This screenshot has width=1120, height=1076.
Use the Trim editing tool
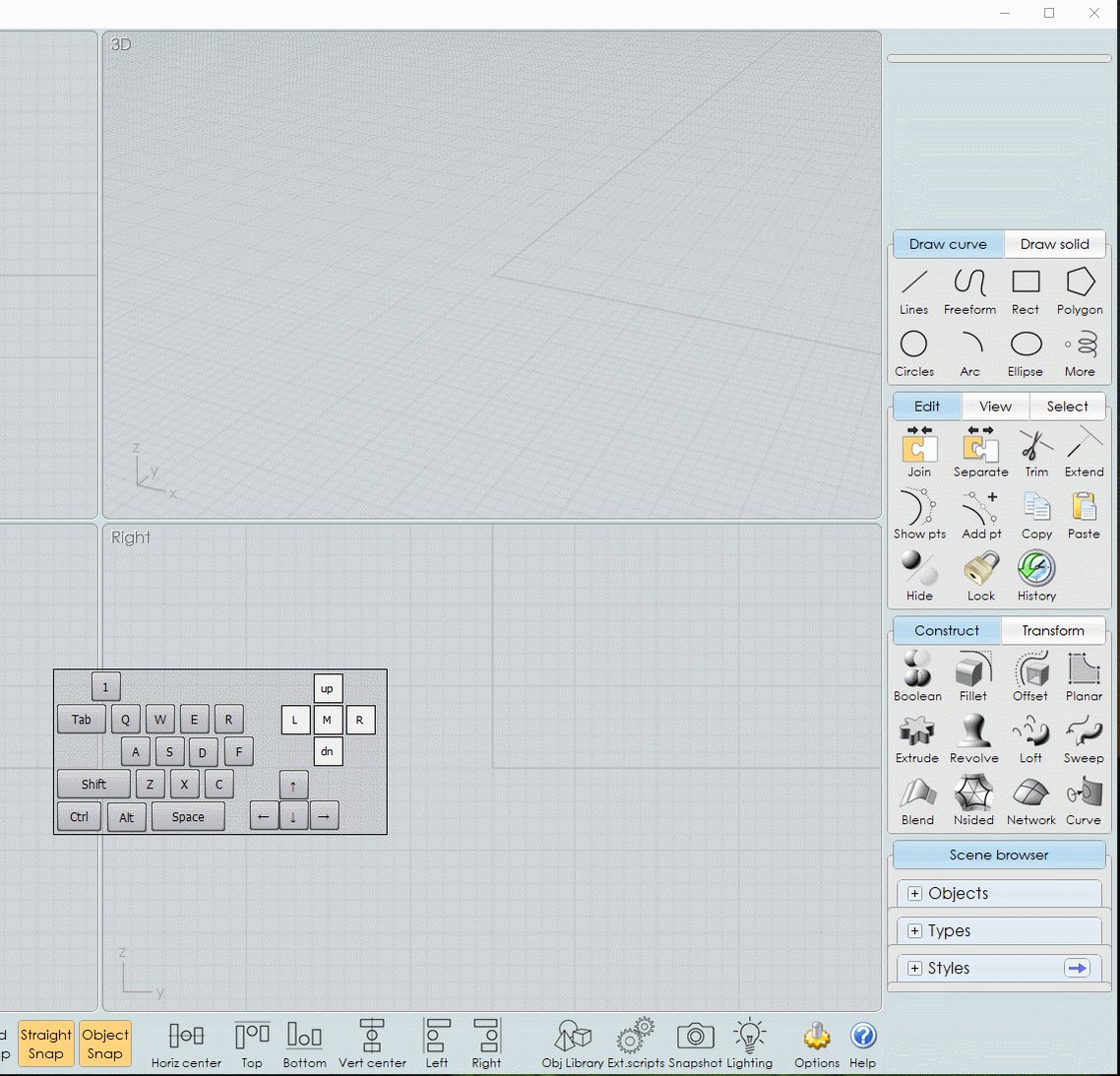click(x=1035, y=450)
